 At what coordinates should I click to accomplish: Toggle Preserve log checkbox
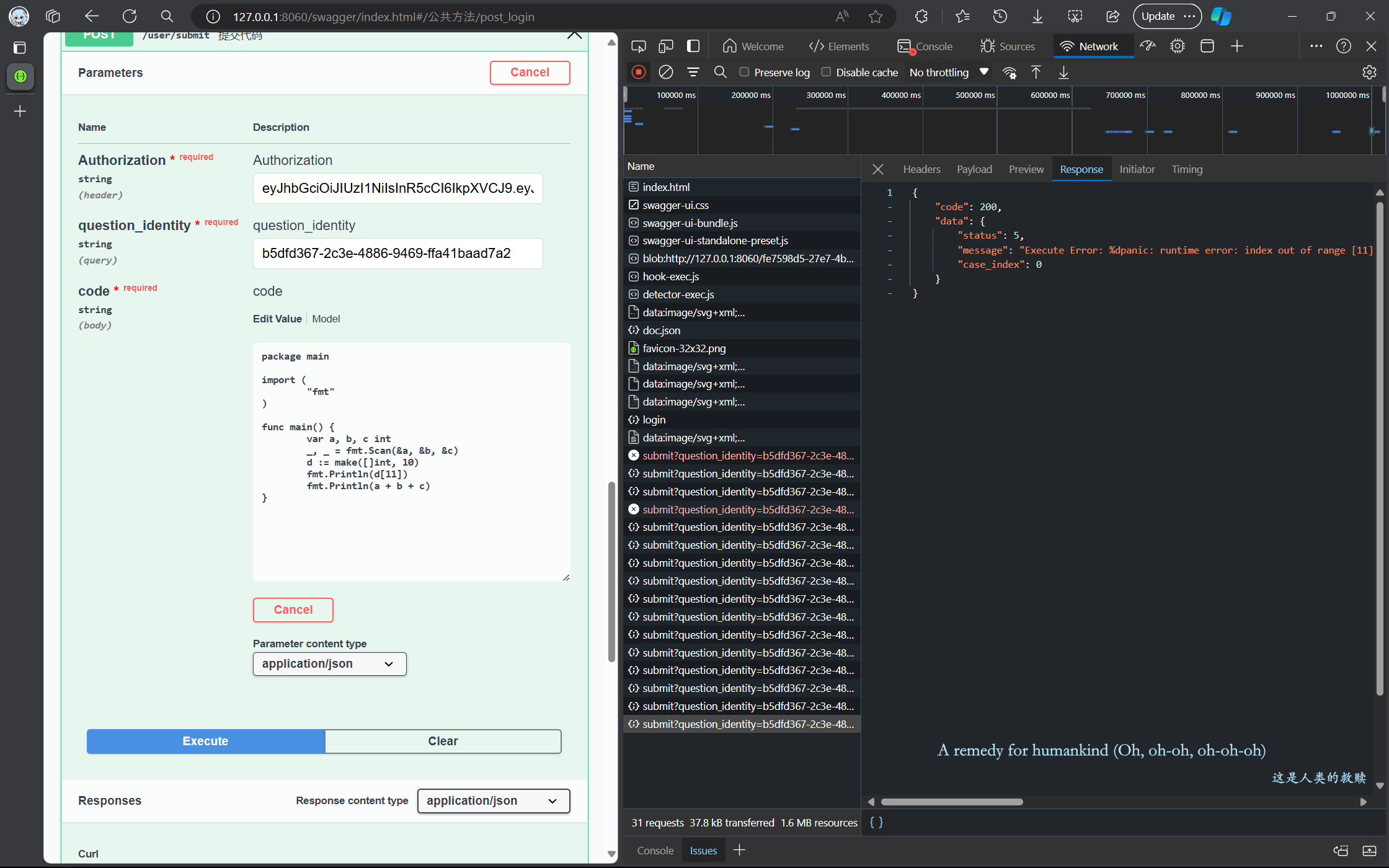(x=745, y=72)
